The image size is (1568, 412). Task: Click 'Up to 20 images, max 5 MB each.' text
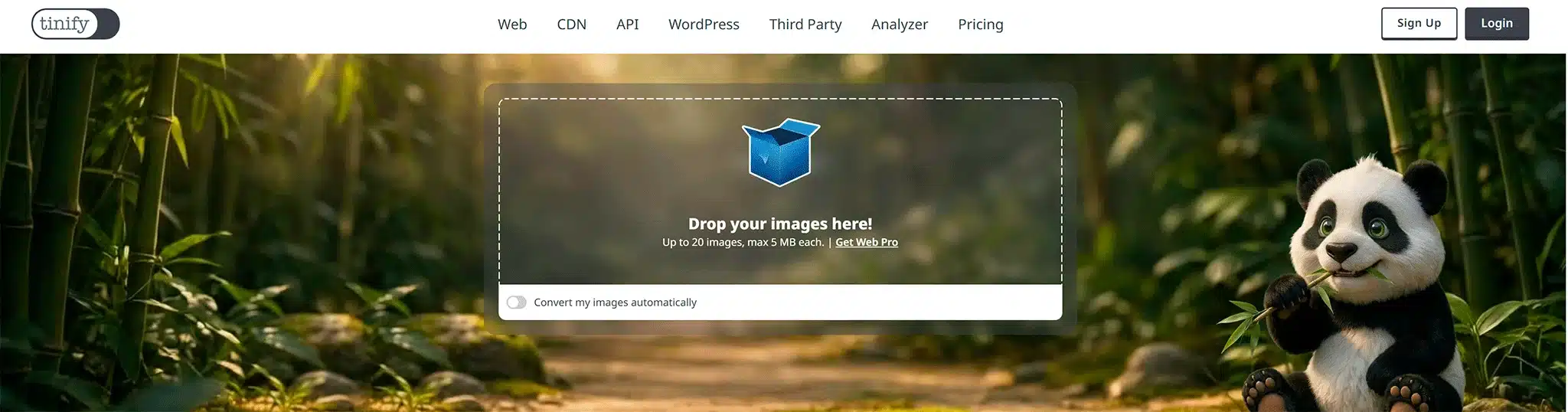(743, 242)
